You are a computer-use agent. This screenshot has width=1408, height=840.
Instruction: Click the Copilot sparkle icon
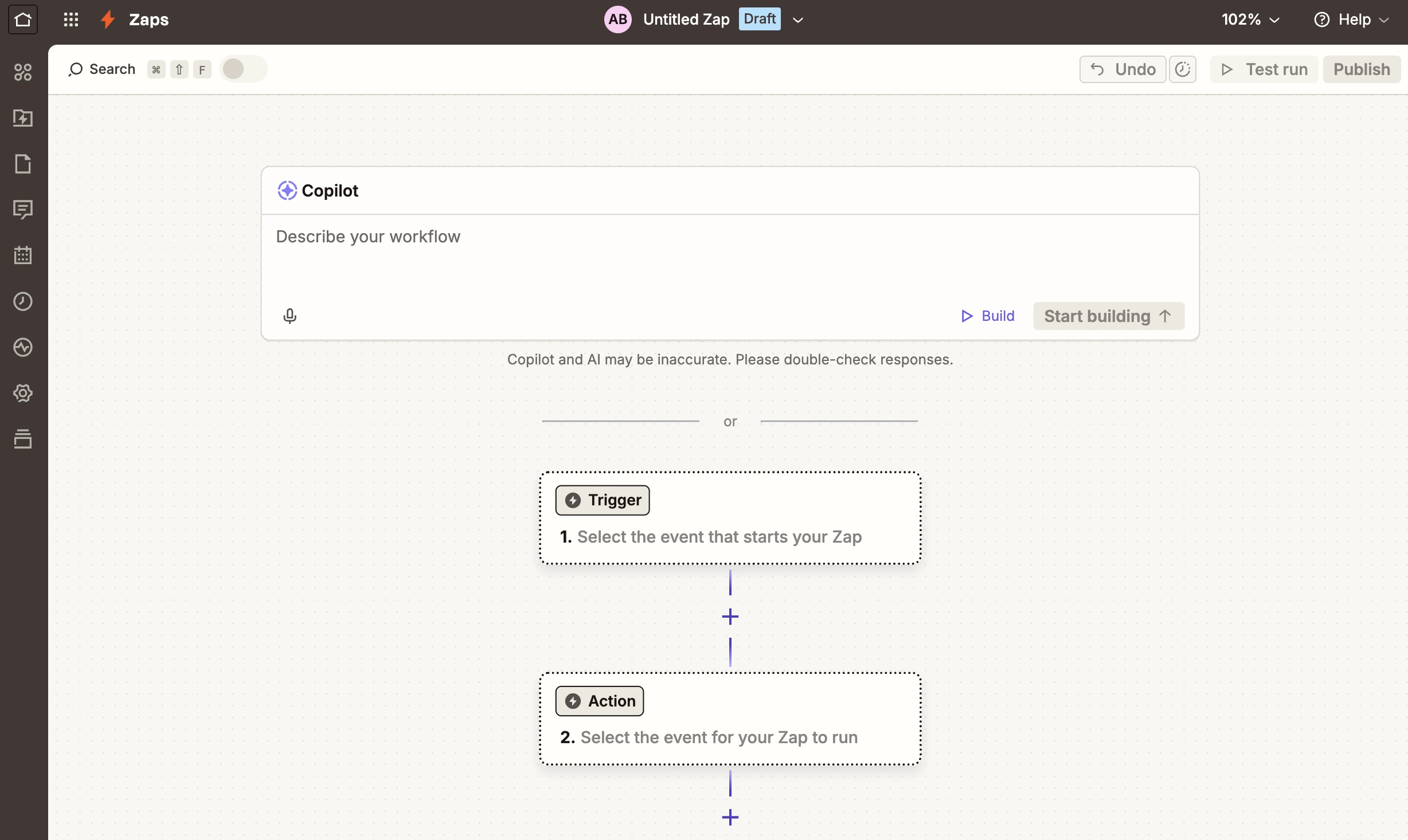(287, 190)
